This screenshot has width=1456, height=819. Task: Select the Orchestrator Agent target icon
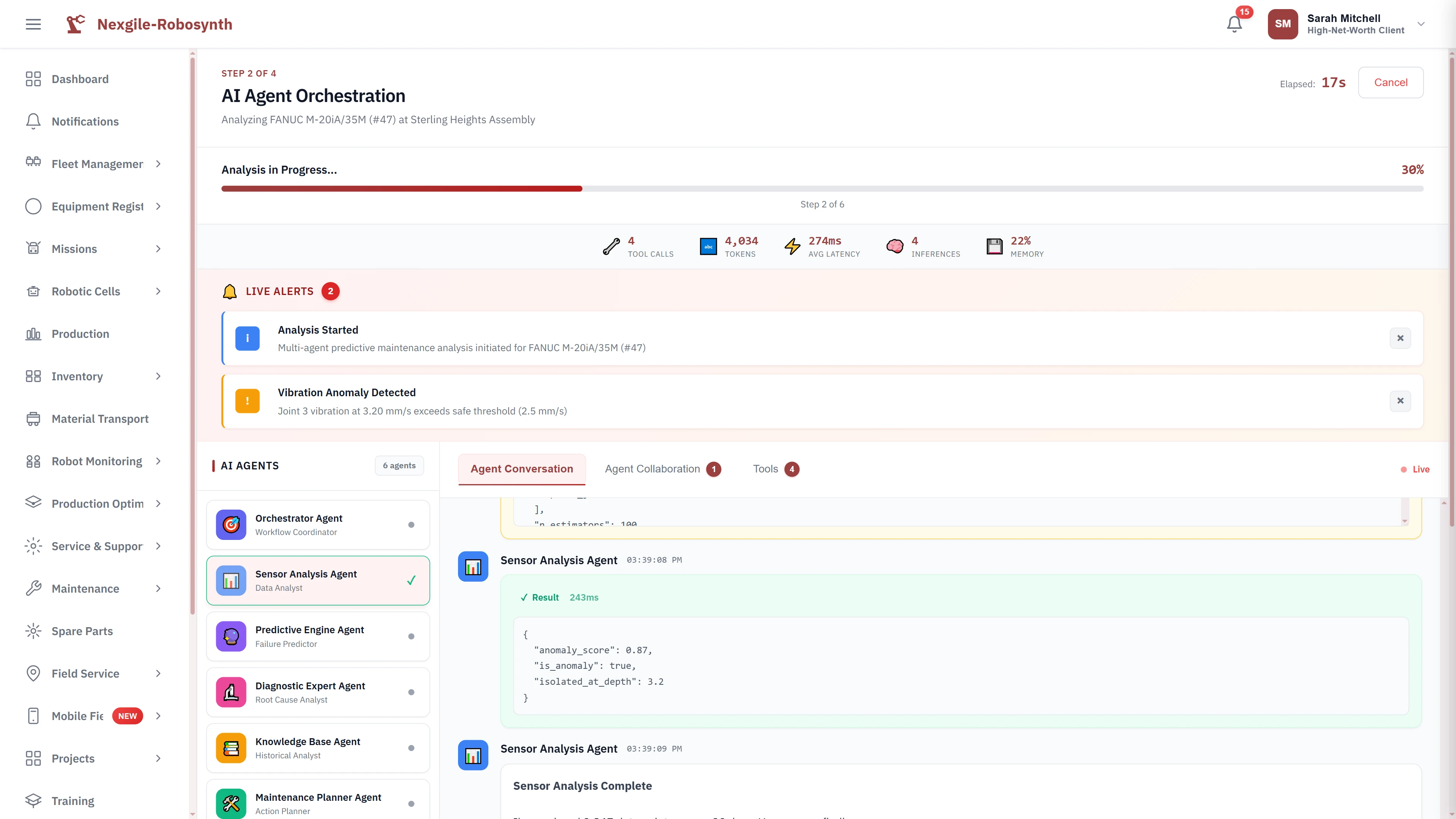[231, 524]
